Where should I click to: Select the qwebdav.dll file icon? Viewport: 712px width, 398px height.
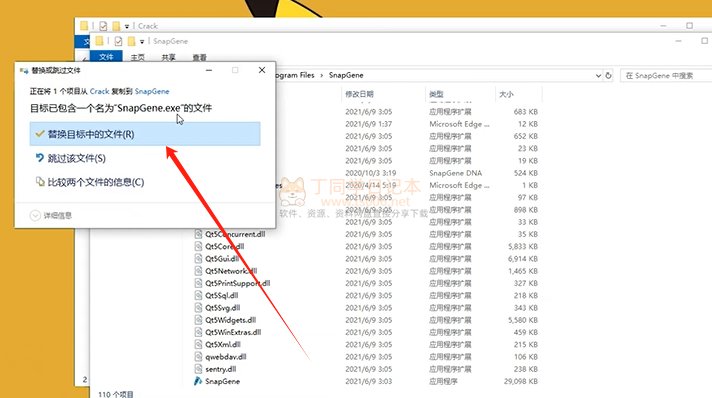pyautogui.click(x=198, y=357)
